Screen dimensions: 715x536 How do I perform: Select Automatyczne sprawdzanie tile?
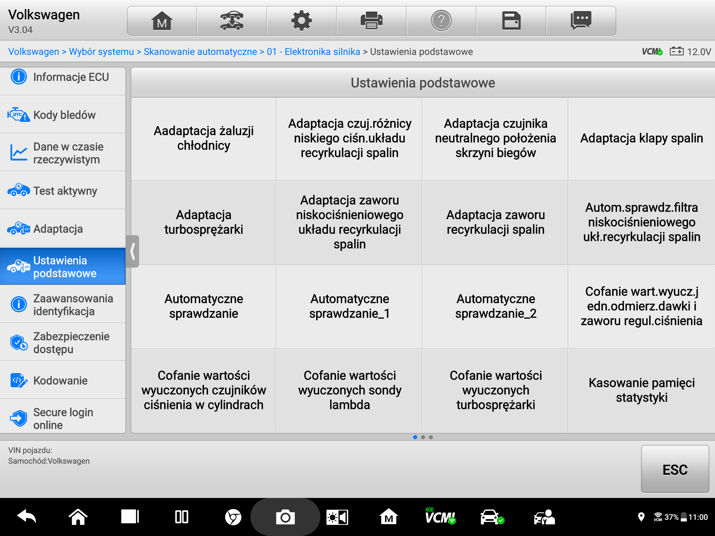(x=203, y=306)
